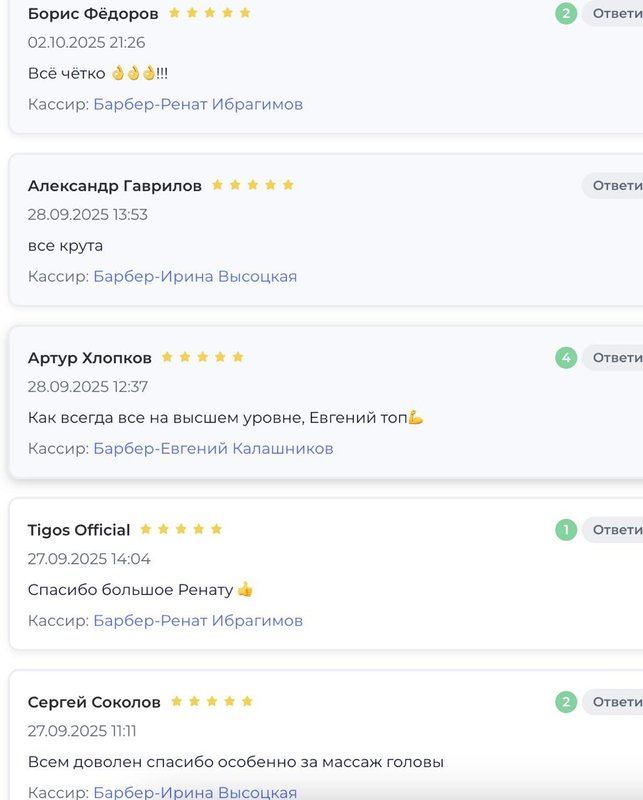Screen dimensions: 643x800
Task: Click star rating of Tigos Official review
Action: [181, 530]
